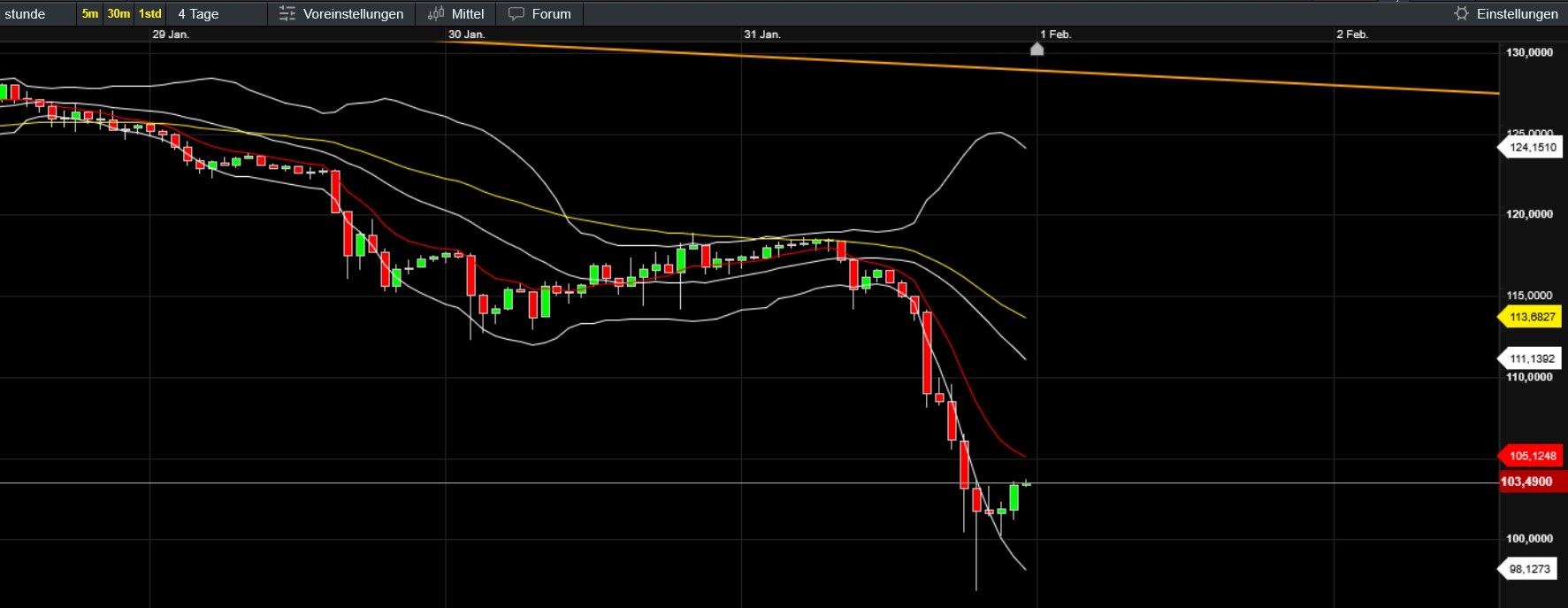Enable the 1std interval
Image resolution: width=1568 pixels, height=608 pixels.
click(150, 14)
